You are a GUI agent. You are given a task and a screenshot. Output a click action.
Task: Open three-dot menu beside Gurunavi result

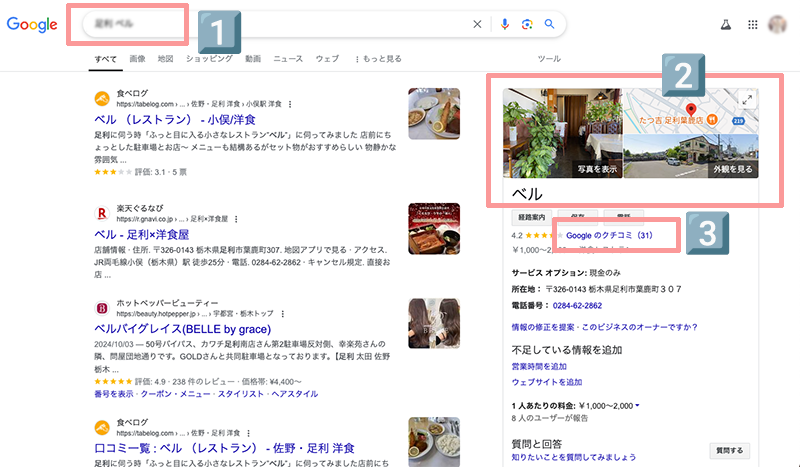[236, 219]
